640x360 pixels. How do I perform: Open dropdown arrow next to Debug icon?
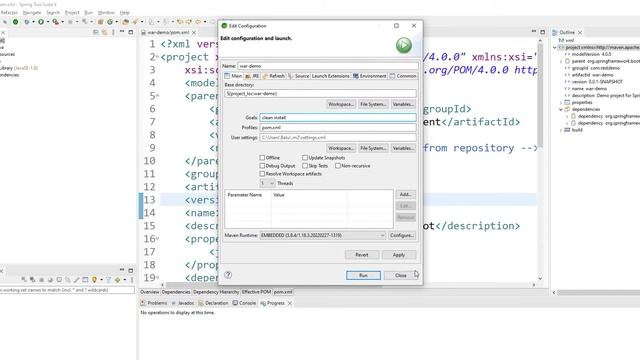[x=33, y=22]
